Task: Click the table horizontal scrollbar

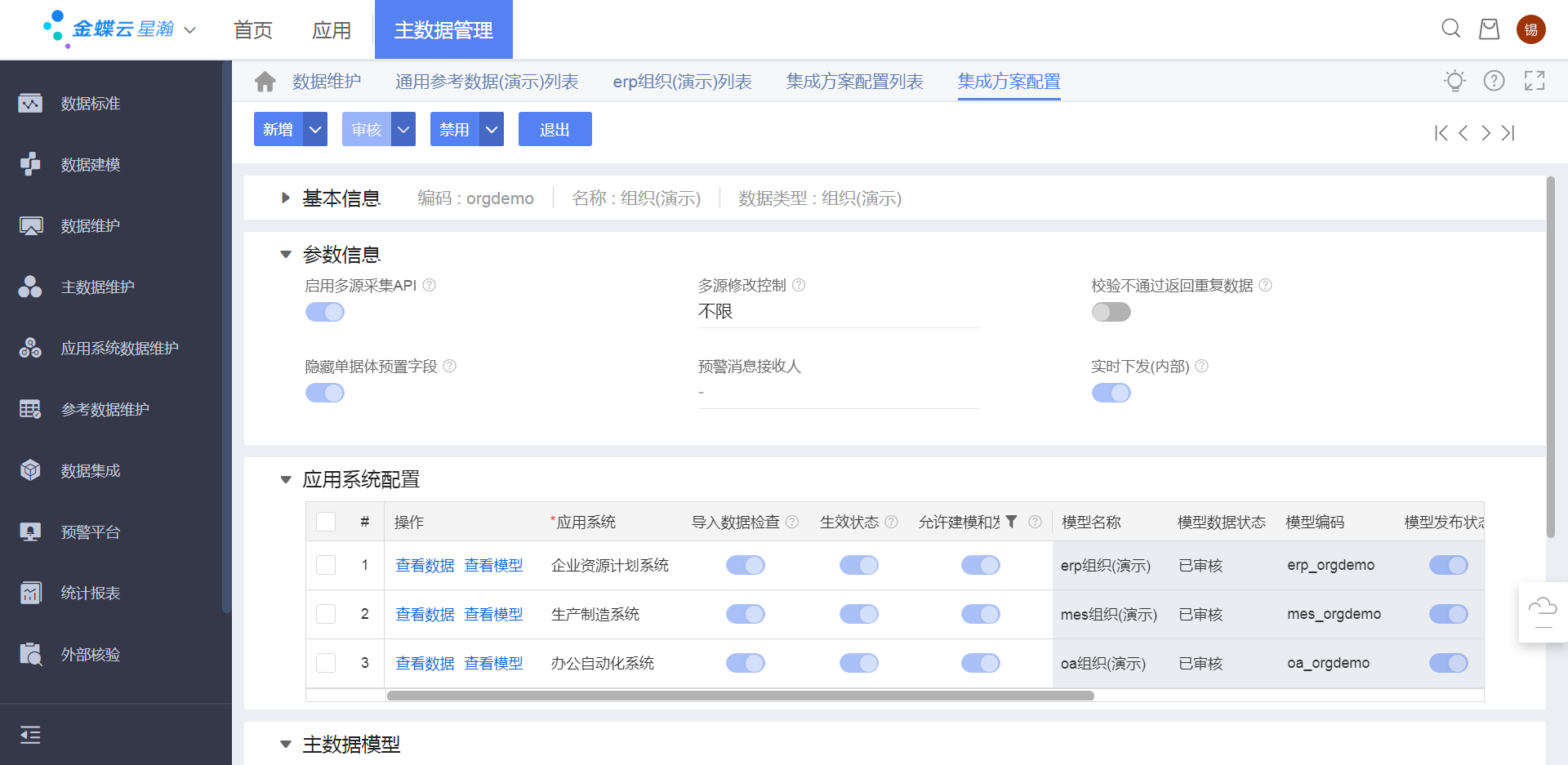Action: [740, 696]
